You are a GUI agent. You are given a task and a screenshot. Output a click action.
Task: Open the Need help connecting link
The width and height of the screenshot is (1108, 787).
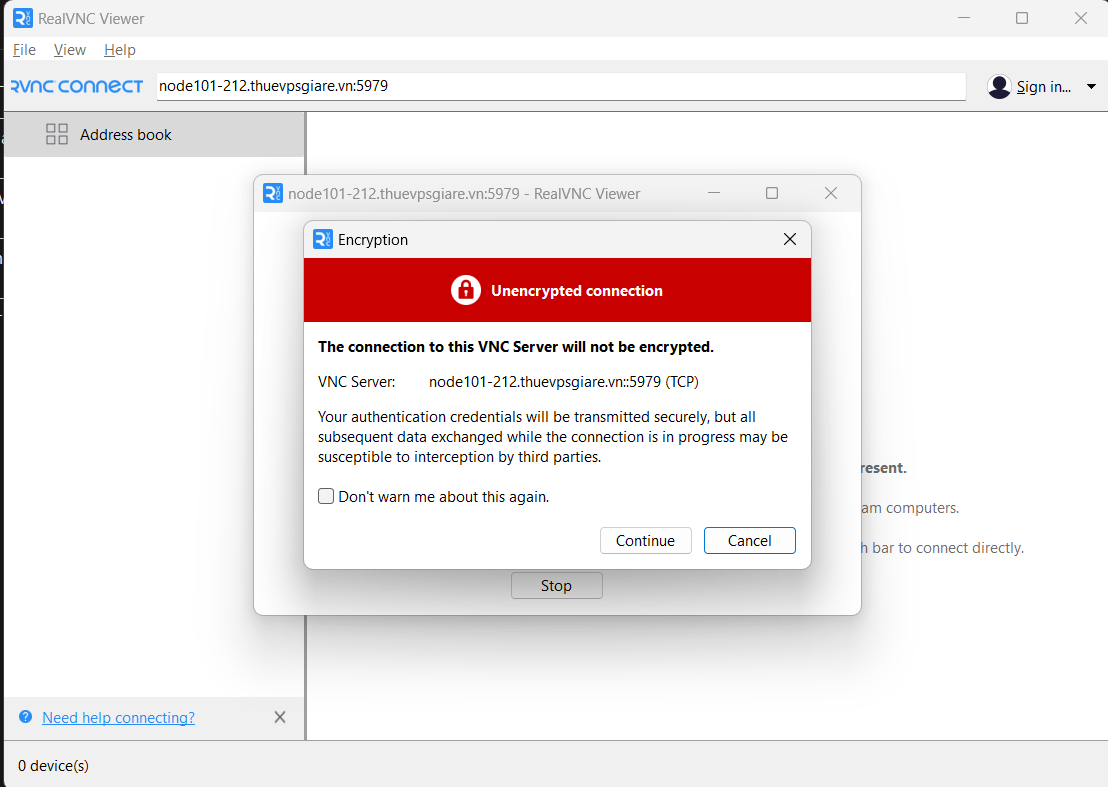118,718
